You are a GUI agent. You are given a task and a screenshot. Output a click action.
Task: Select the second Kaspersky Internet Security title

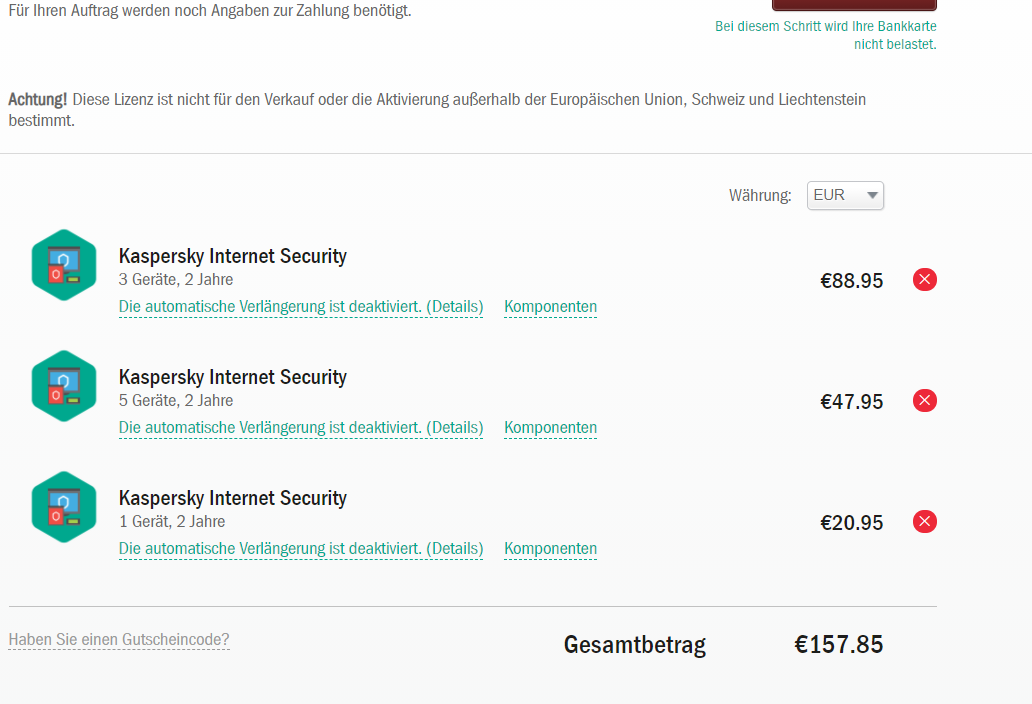coord(232,377)
